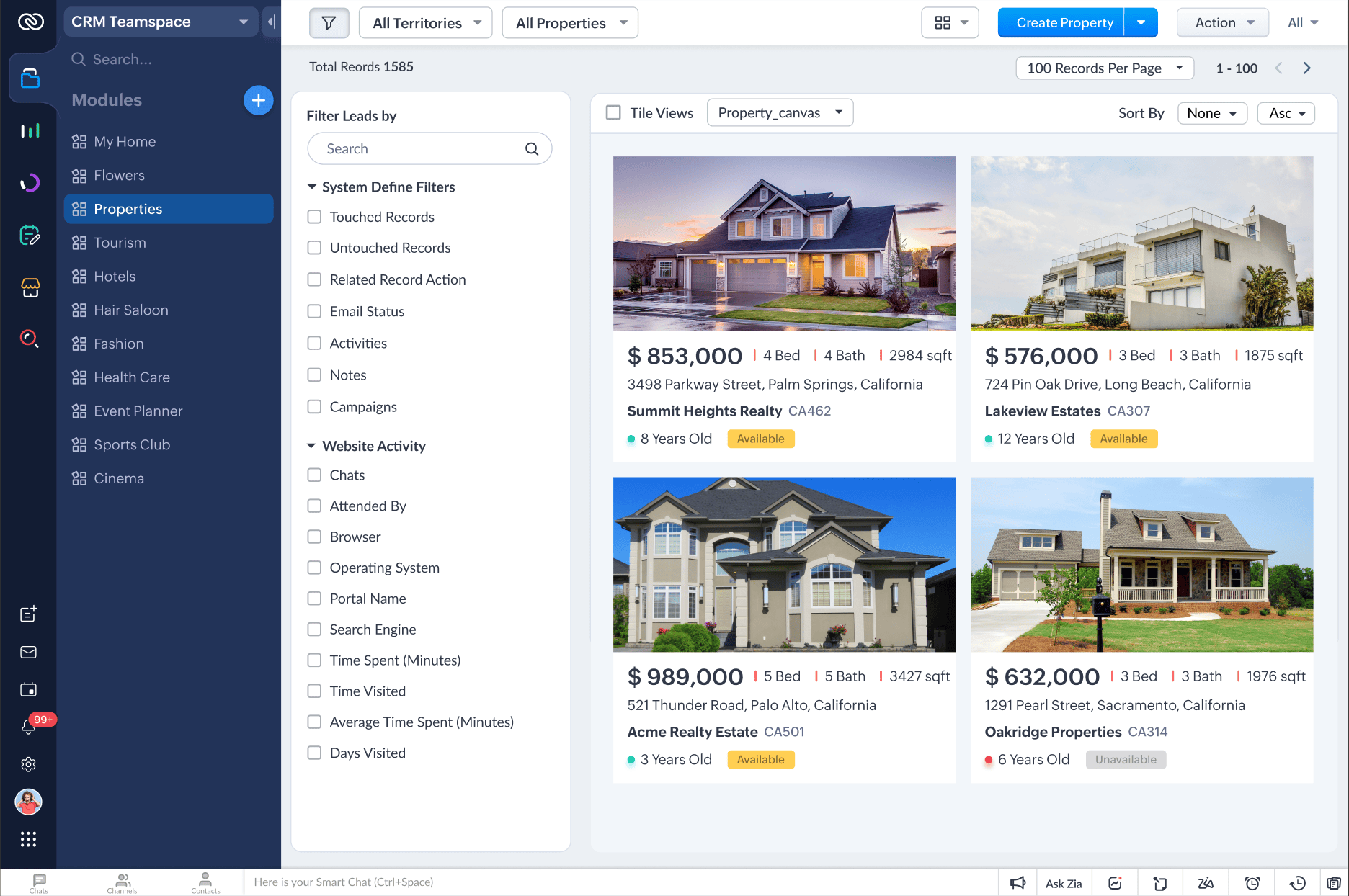Enable the Touched Records filter
Image resolution: width=1349 pixels, height=896 pixels.
(314, 217)
